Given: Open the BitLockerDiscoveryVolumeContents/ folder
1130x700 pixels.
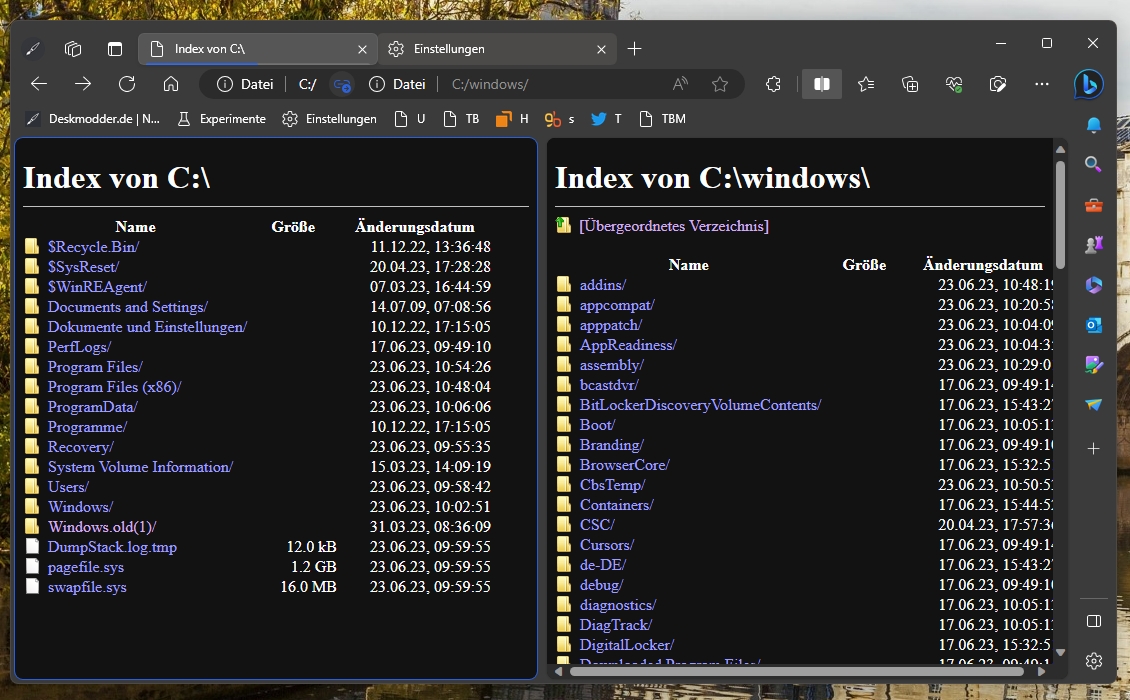Looking at the screenshot, I should click(700, 405).
